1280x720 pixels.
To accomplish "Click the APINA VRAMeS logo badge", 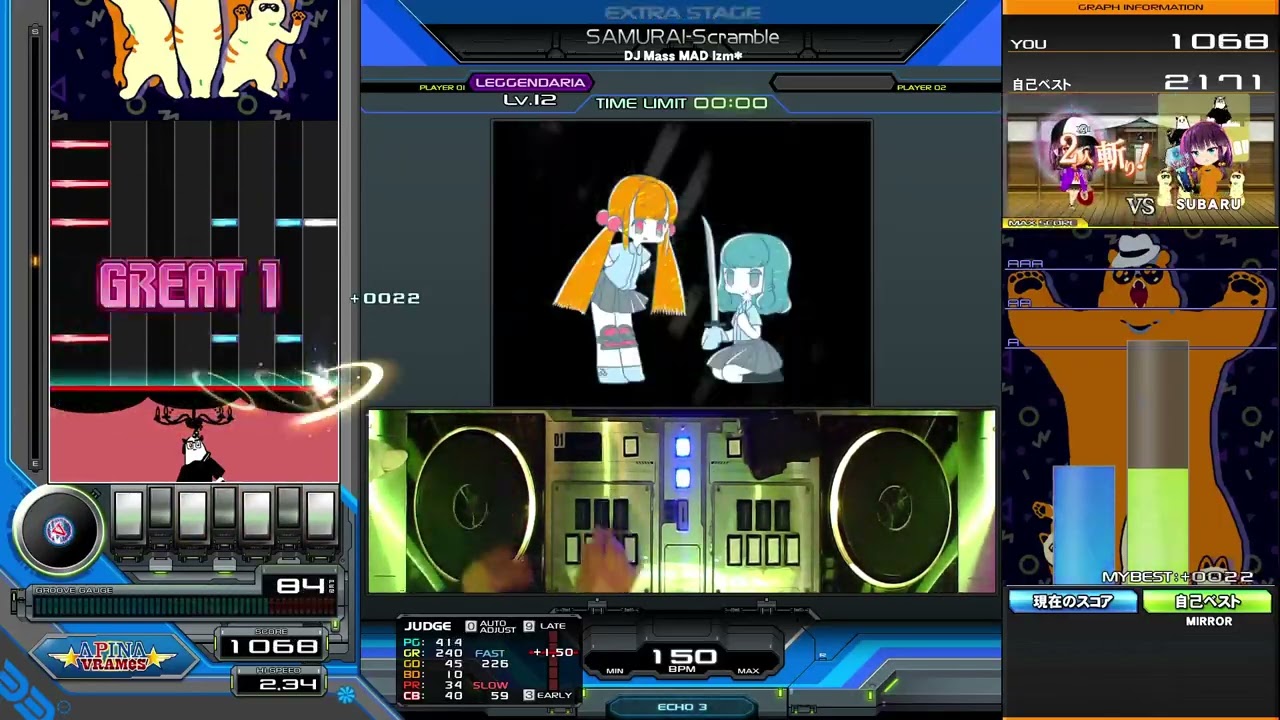I will point(115,657).
